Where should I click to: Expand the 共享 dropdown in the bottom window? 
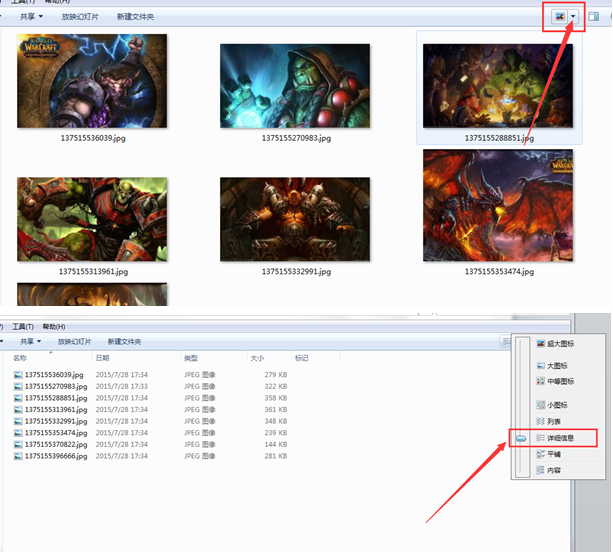pyautogui.click(x=30, y=341)
